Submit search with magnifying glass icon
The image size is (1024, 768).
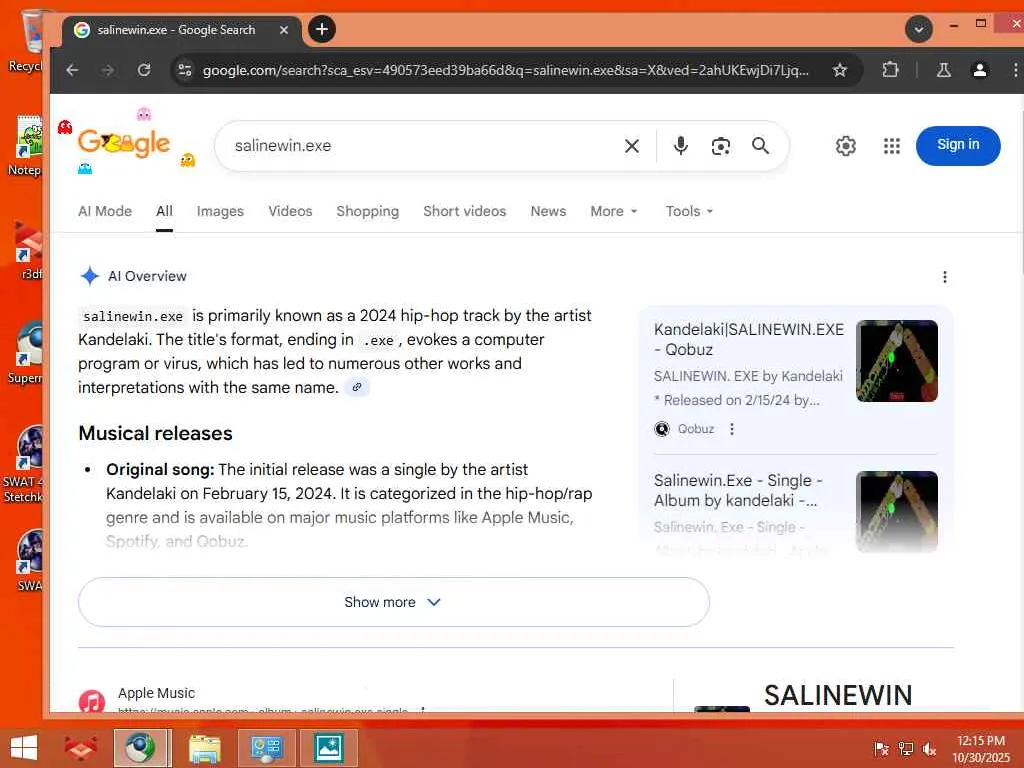point(760,146)
